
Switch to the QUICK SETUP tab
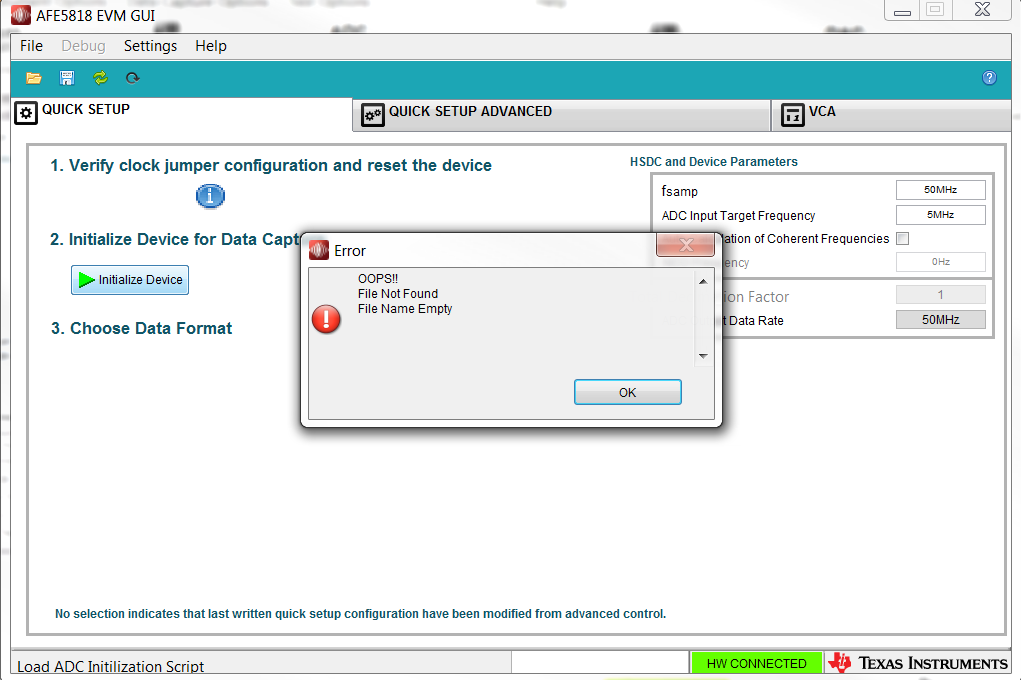(181, 113)
